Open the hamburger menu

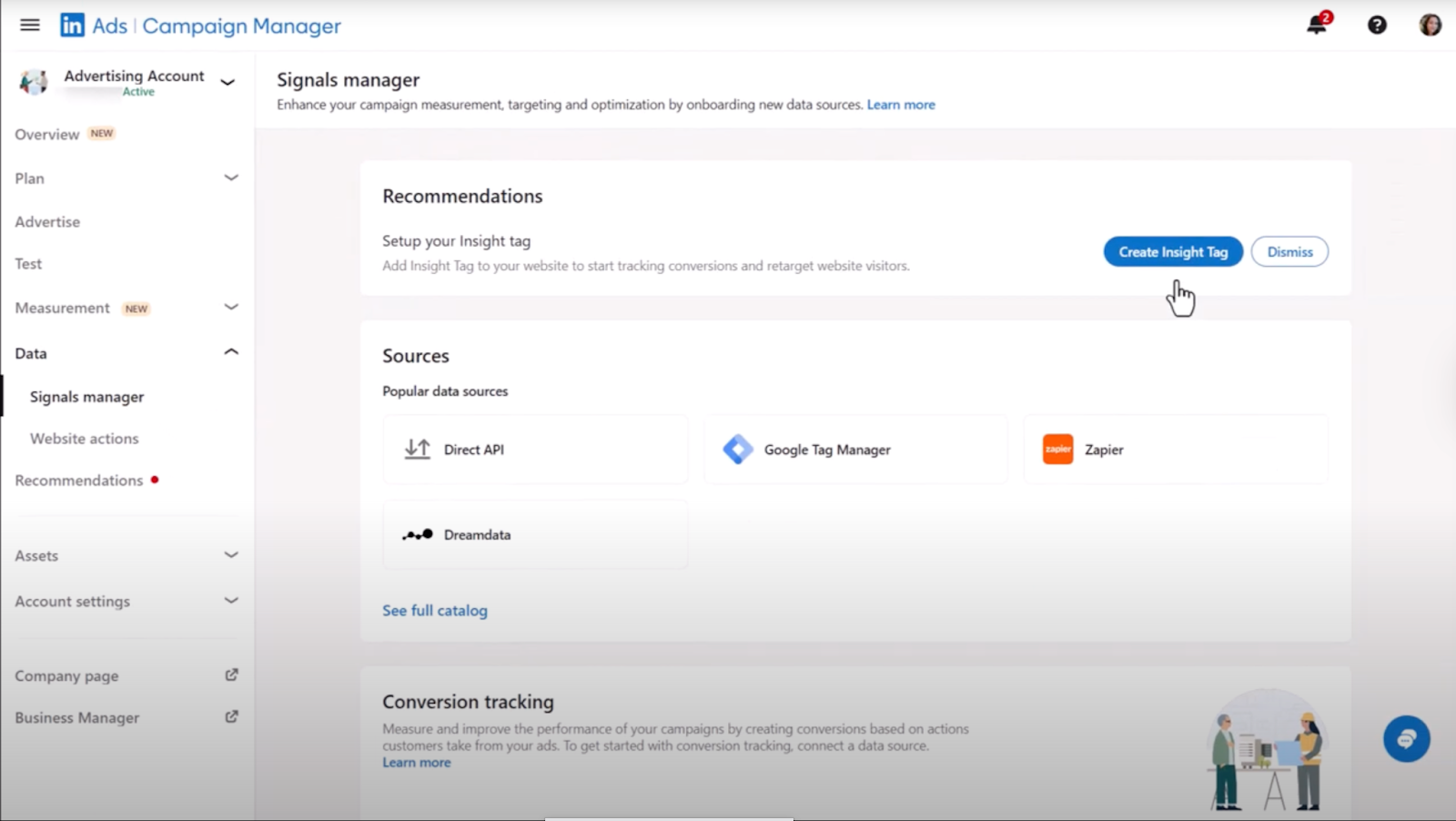(29, 25)
